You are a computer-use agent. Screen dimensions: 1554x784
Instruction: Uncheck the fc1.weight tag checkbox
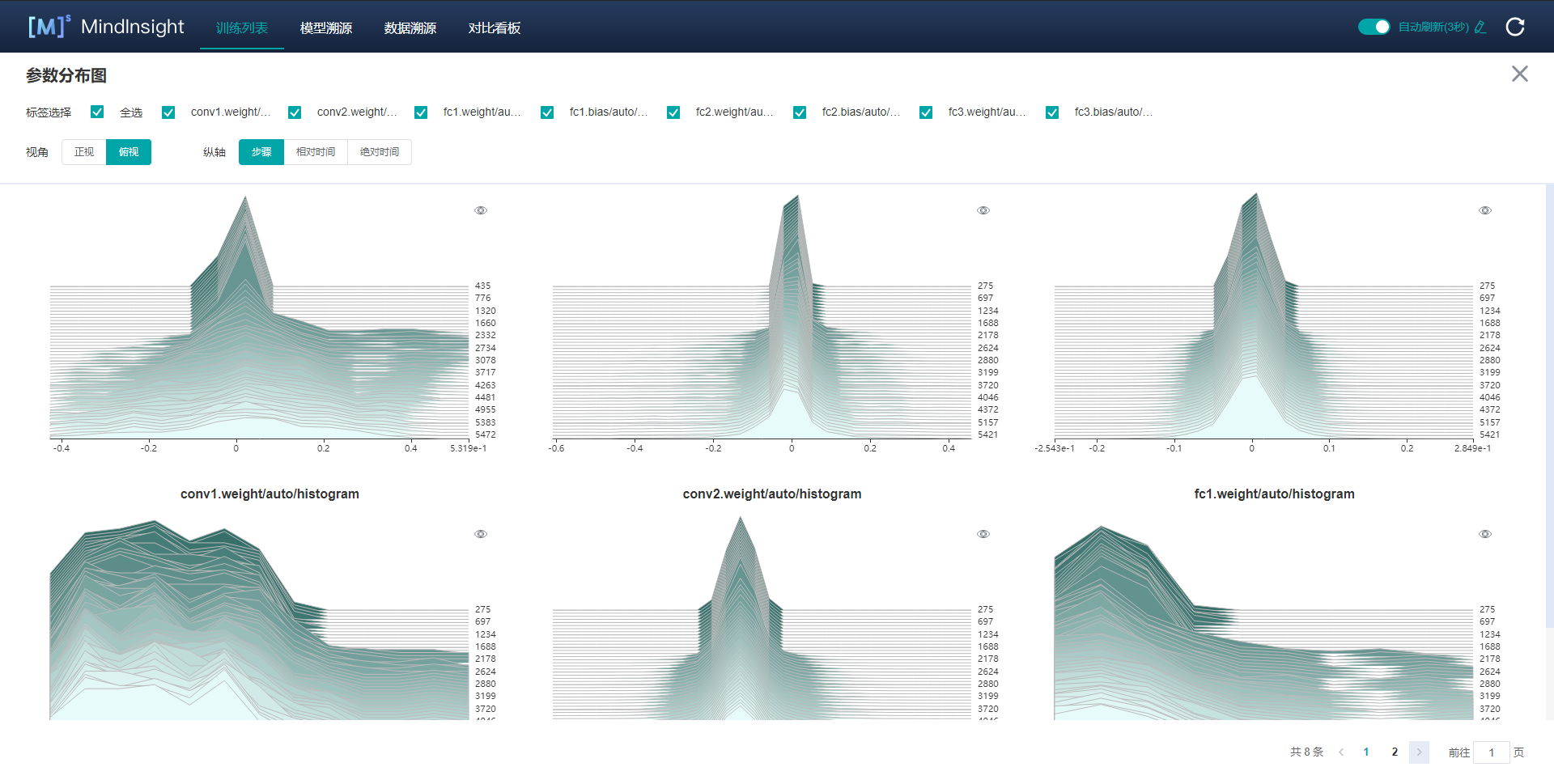421,112
